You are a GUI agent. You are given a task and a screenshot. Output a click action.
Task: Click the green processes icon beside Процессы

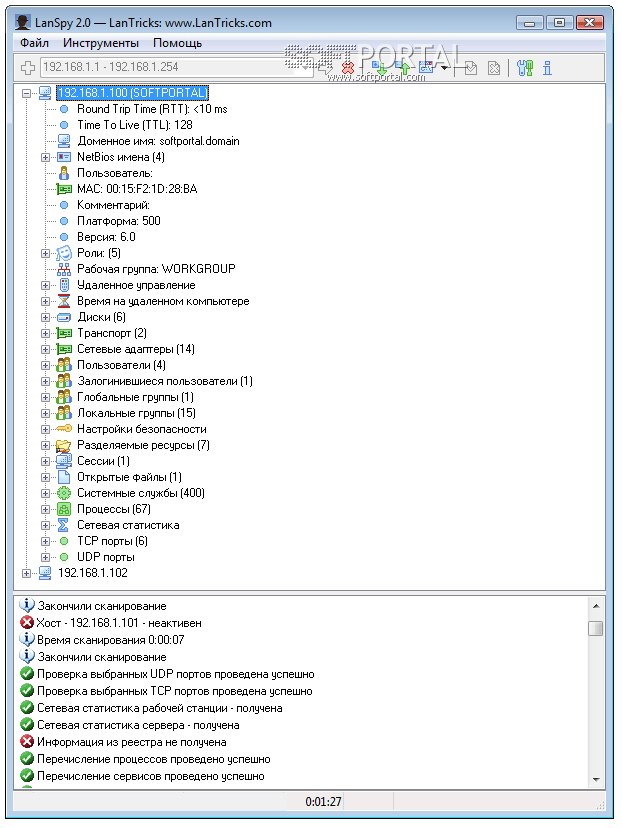pyautogui.click(x=64, y=509)
